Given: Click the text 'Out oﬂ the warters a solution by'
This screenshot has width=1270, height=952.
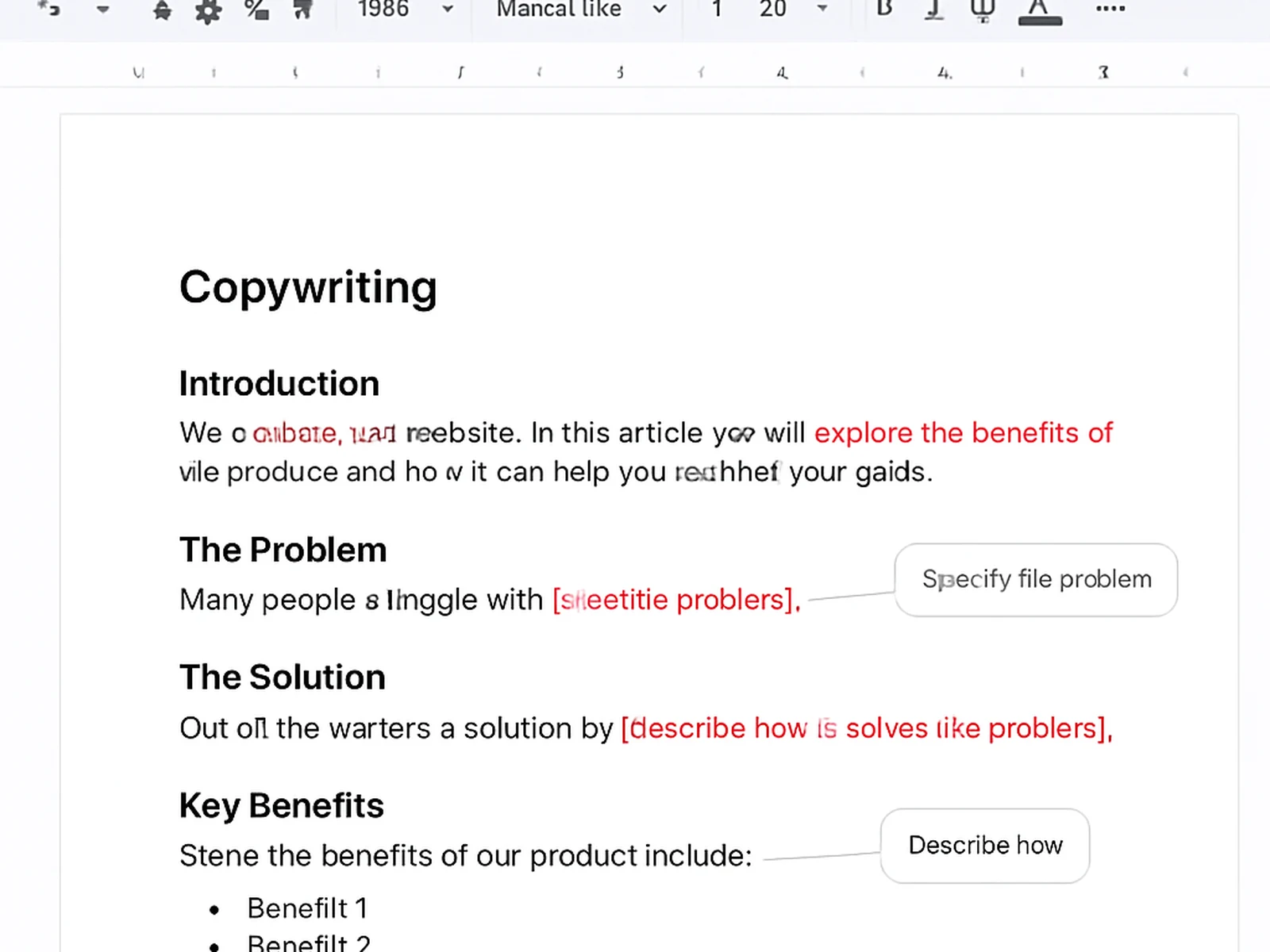Looking at the screenshot, I should (396, 728).
